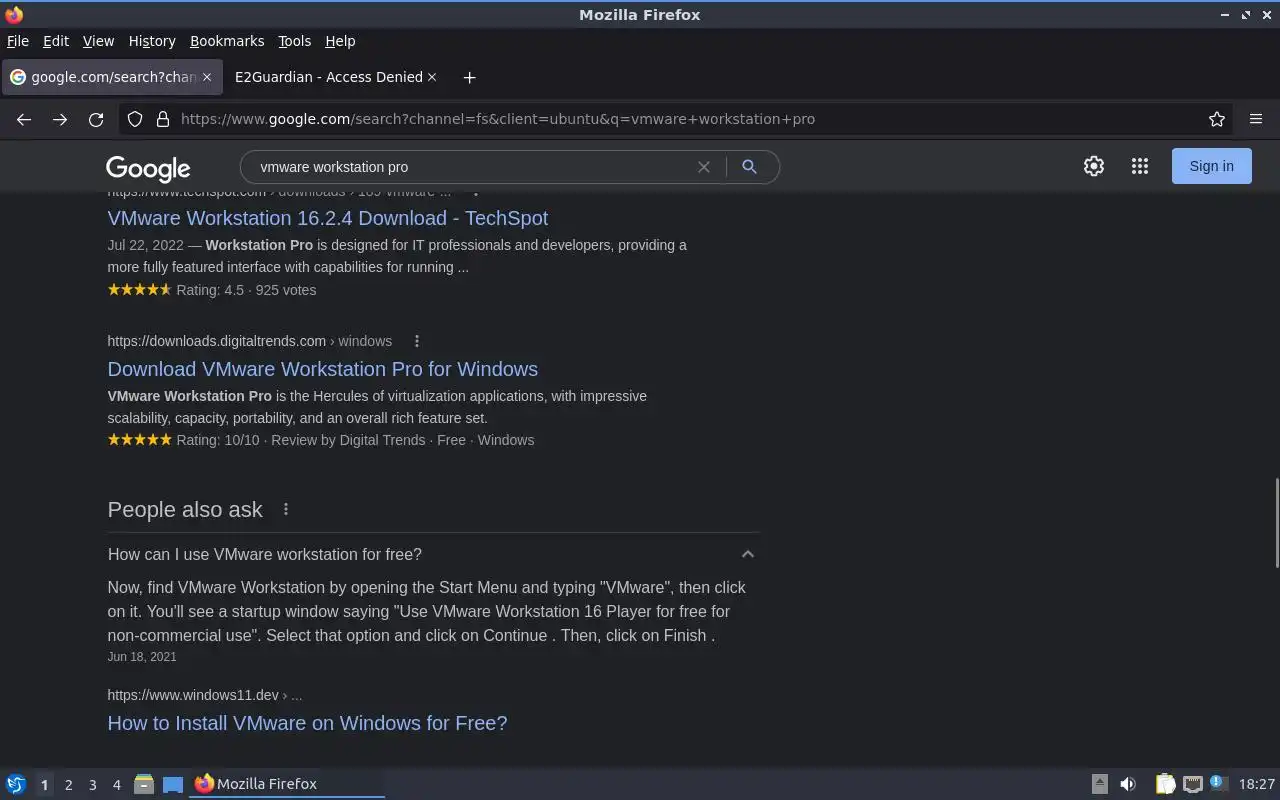Open the View menu

coord(98,41)
